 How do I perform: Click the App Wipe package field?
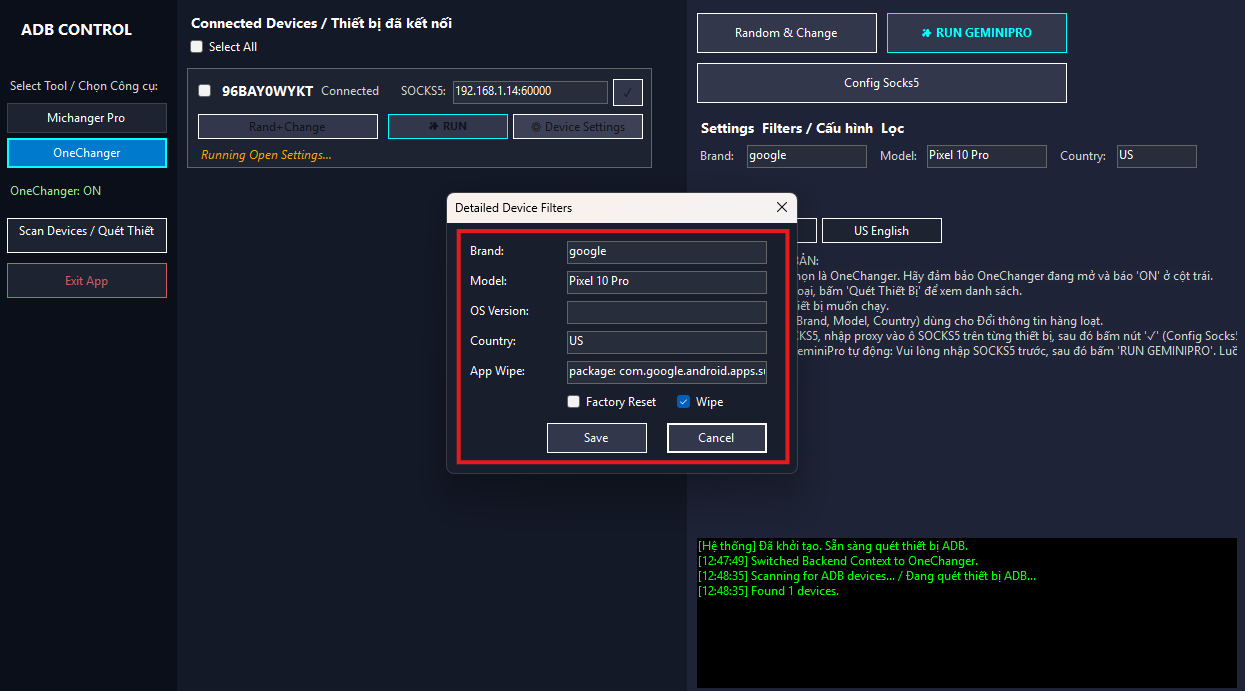[666, 372]
